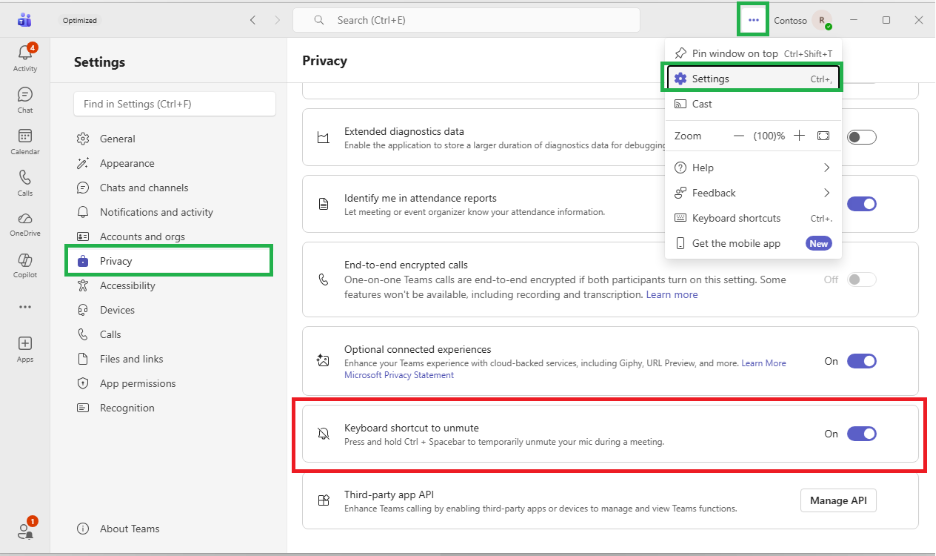The height and width of the screenshot is (556, 936).
Task: Open the Apps store icon
Action: [x=24, y=349]
